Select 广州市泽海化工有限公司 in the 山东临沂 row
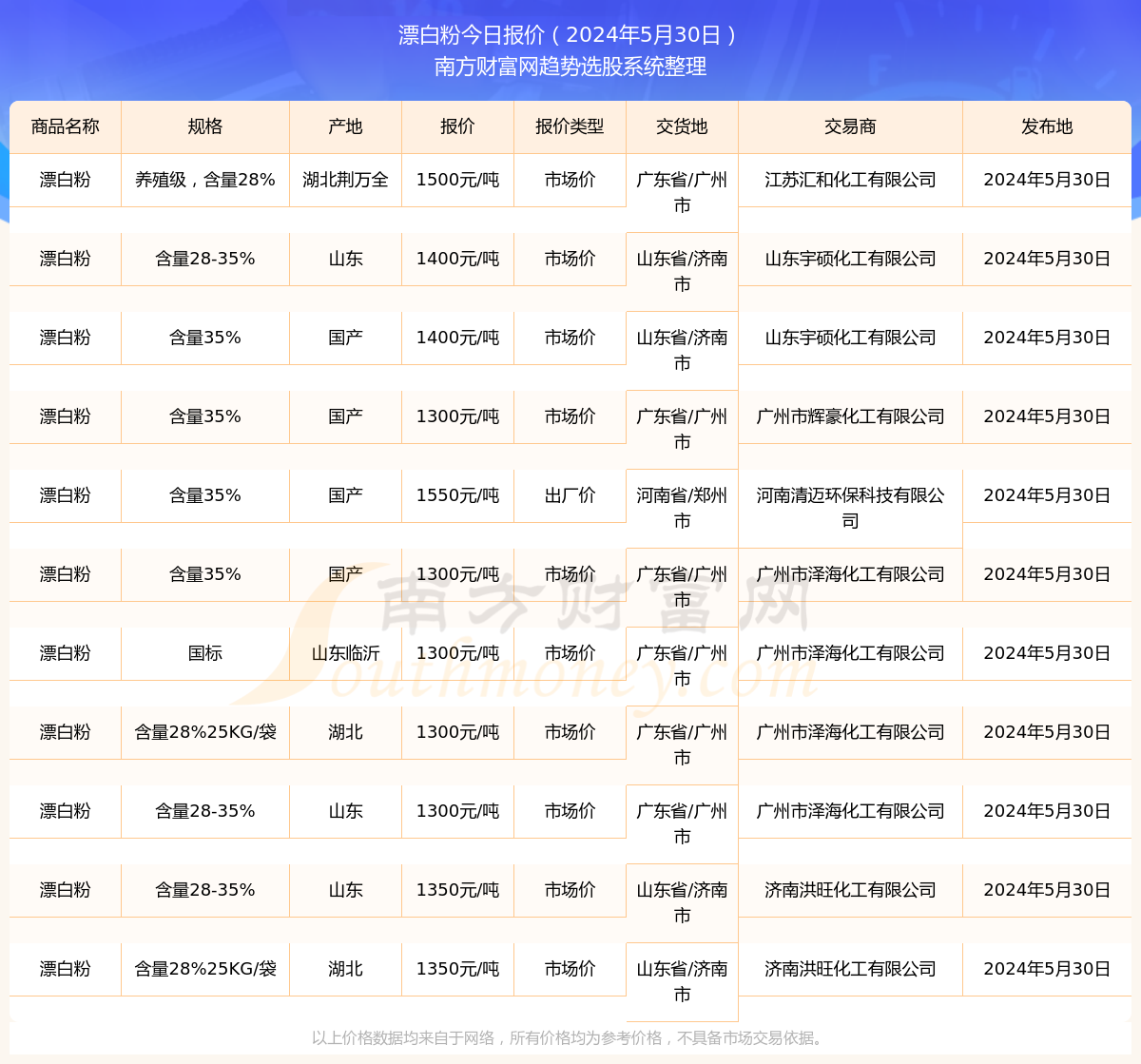 pos(850,653)
